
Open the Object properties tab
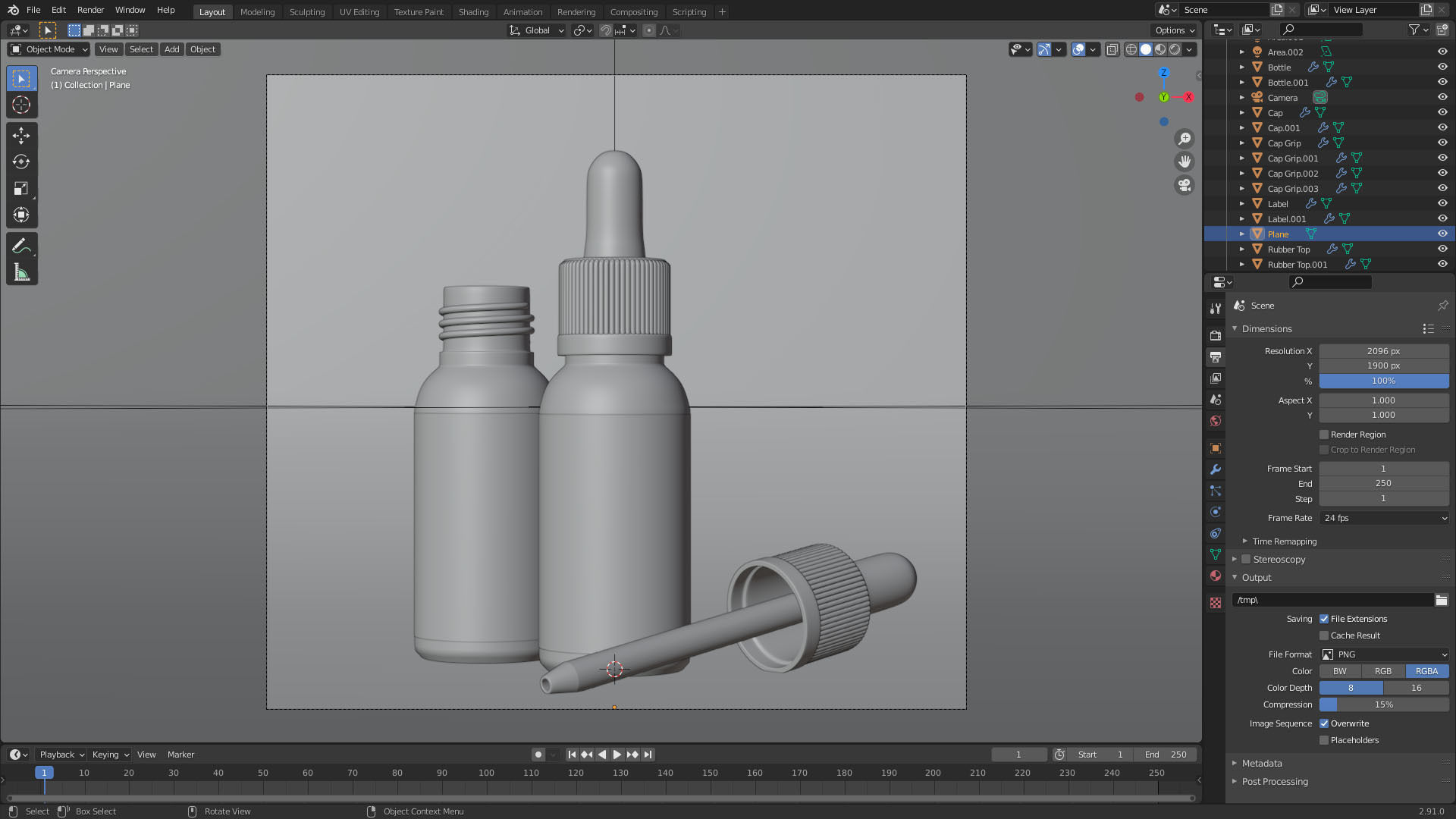[1216, 448]
